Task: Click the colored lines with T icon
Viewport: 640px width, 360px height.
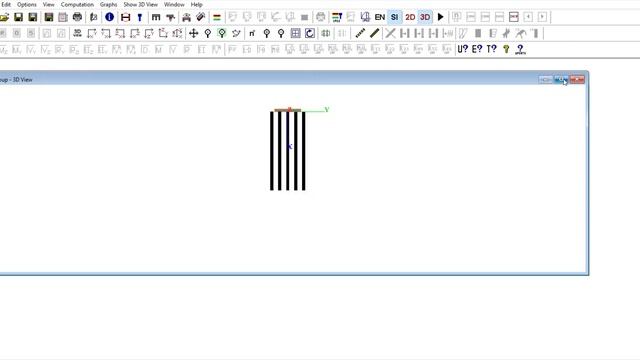Action: point(337,17)
